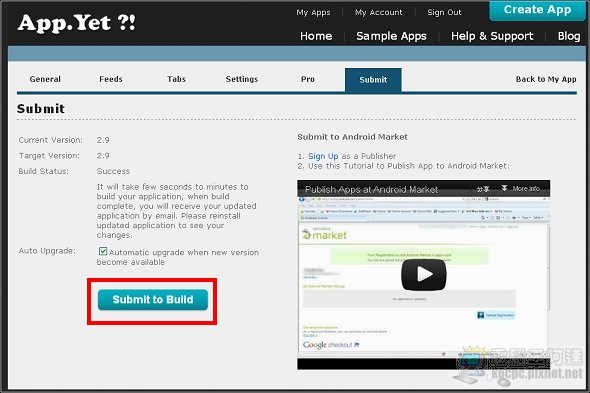Switch to the Feeds tab

[111, 79]
